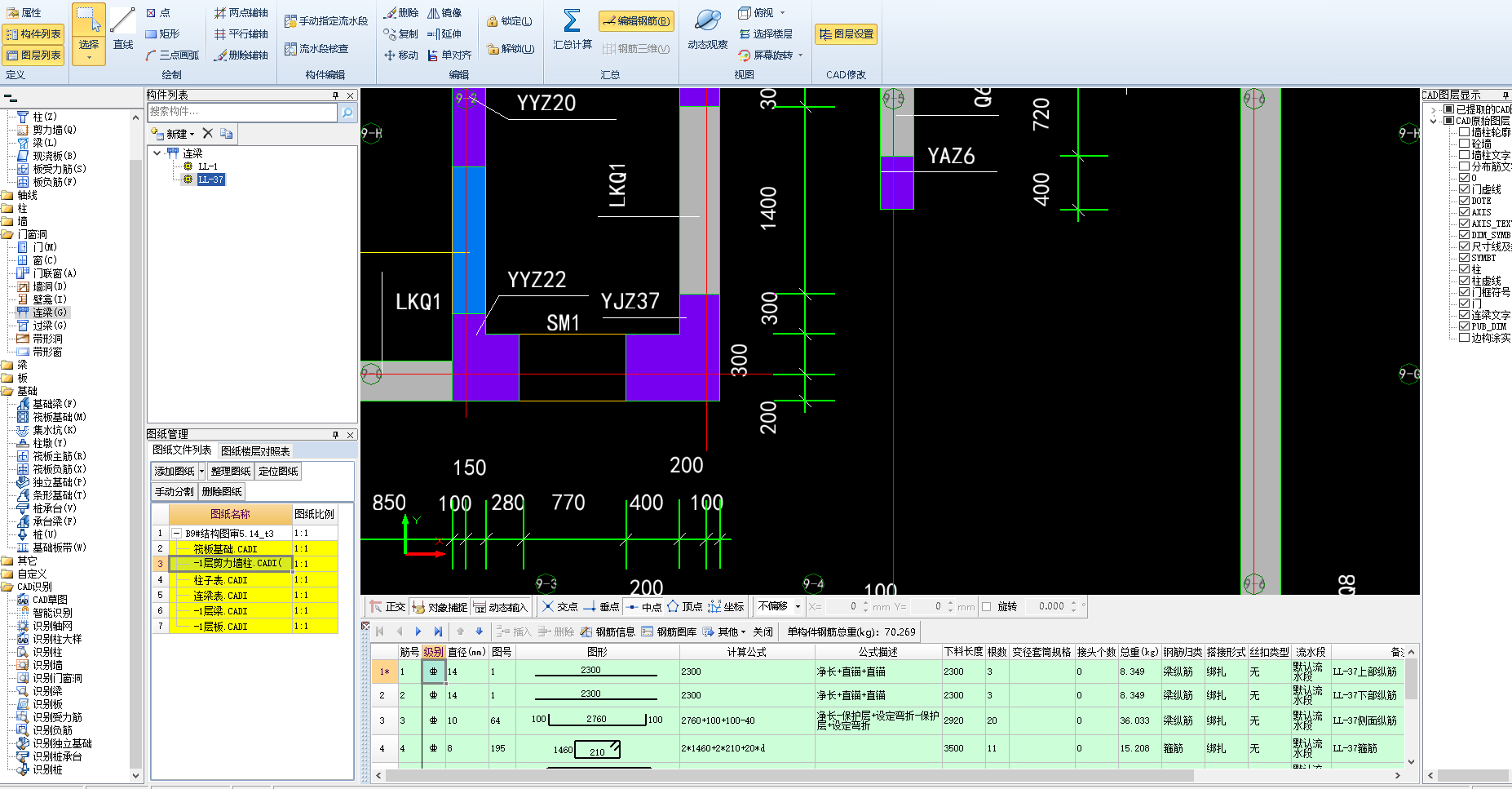This screenshot has width=1512, height=789.
Task: Click 屏幕旋转 screen rotation icon
Action: point(745,55)
